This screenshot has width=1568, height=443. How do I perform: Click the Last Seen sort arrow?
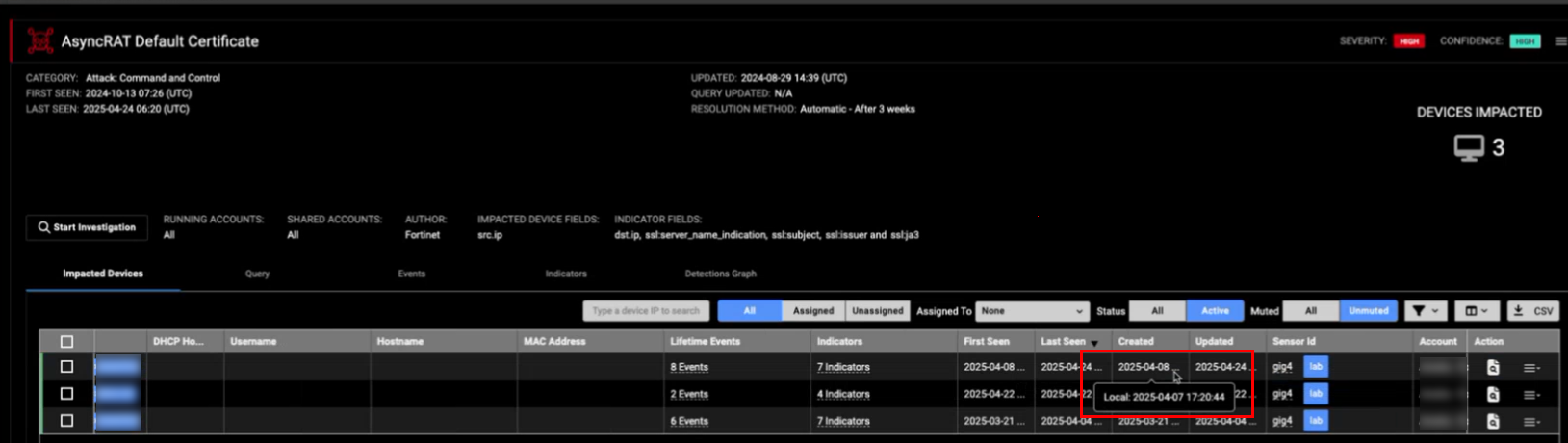click(x=1094, y=343)
